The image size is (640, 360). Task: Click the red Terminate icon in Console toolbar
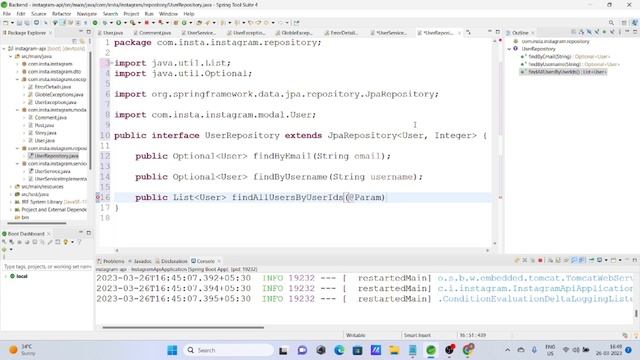pyautogui.click(x=540, y=260)
